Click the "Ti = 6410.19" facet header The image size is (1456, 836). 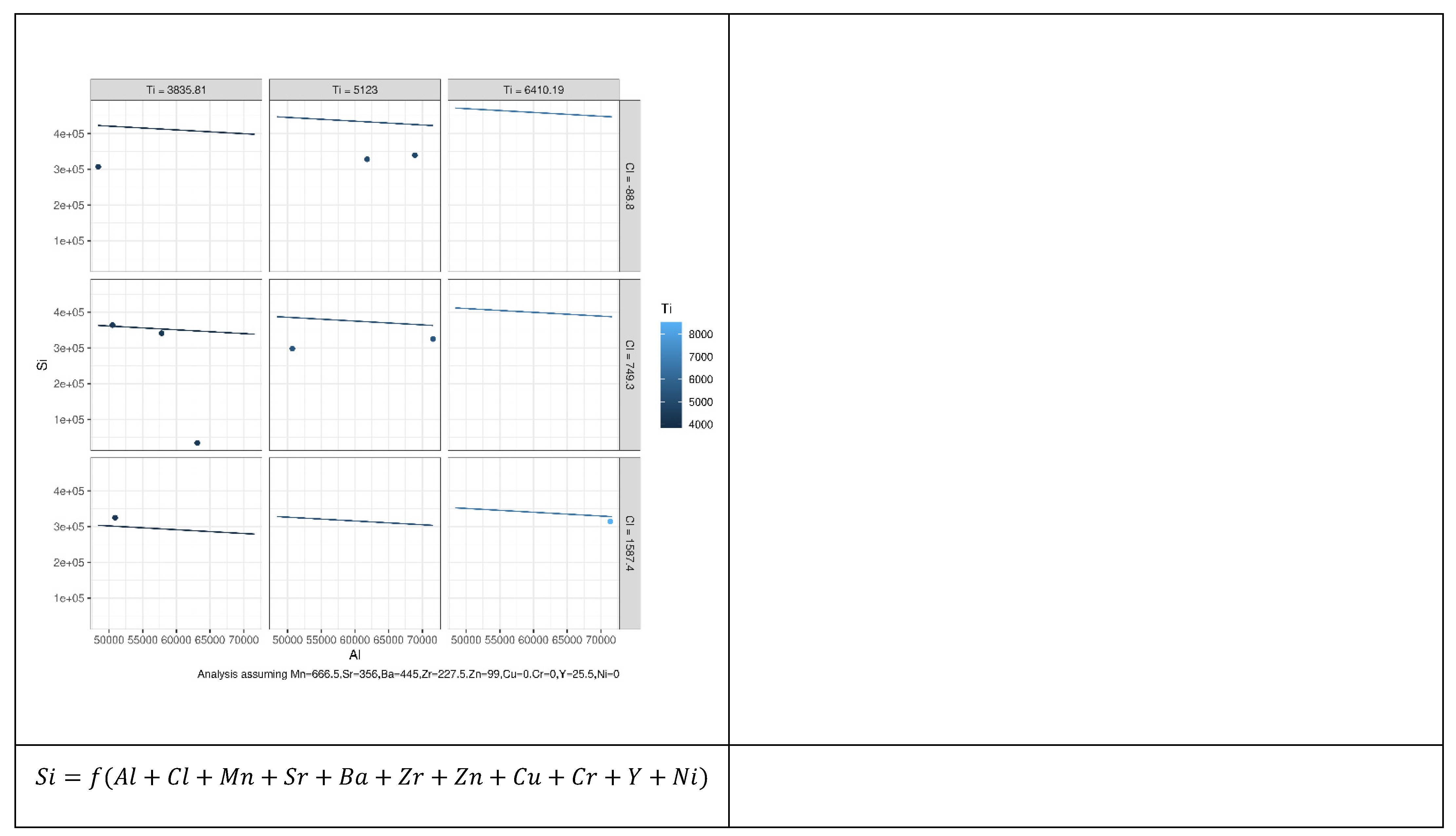(x=534, y=89)
